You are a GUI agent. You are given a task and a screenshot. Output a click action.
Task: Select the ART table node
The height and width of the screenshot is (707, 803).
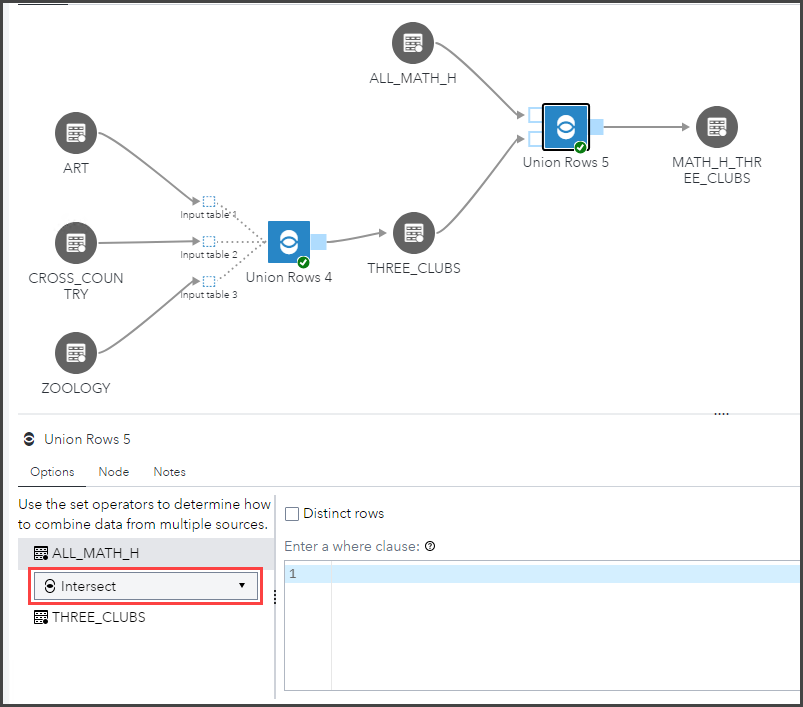[x=75, y=132]
